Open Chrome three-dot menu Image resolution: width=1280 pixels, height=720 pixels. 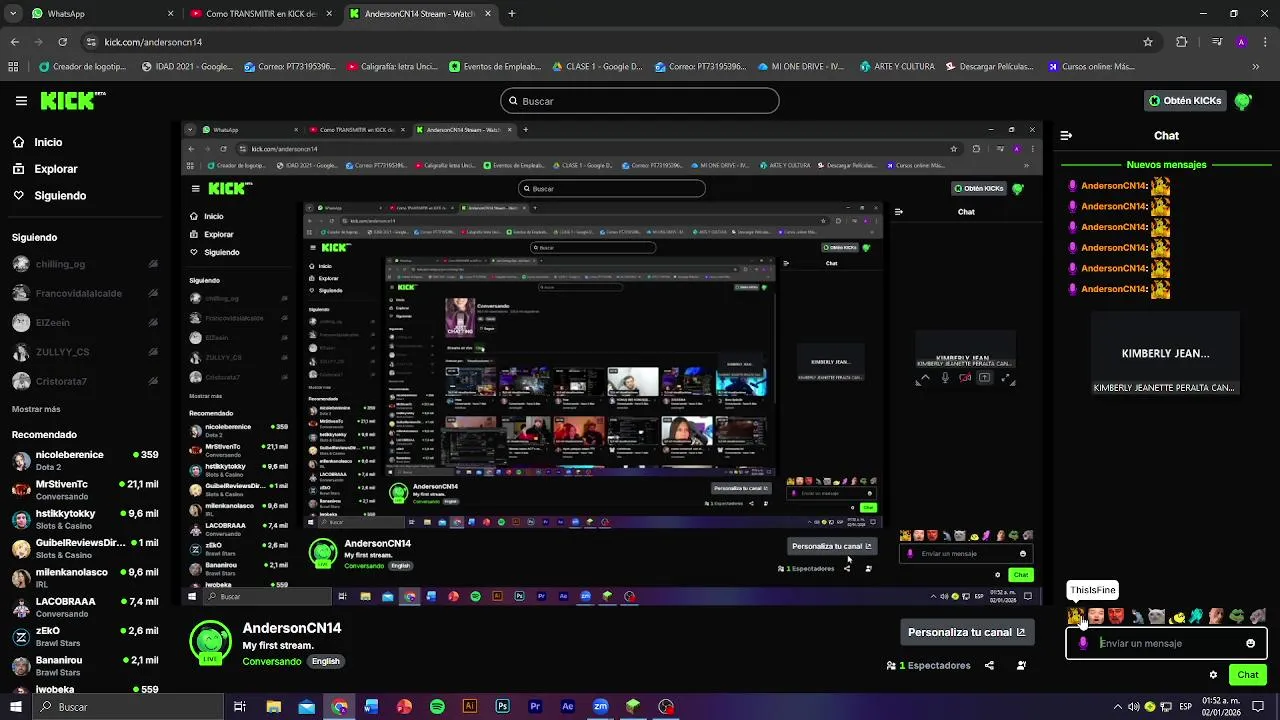(x=1264, y=42)
